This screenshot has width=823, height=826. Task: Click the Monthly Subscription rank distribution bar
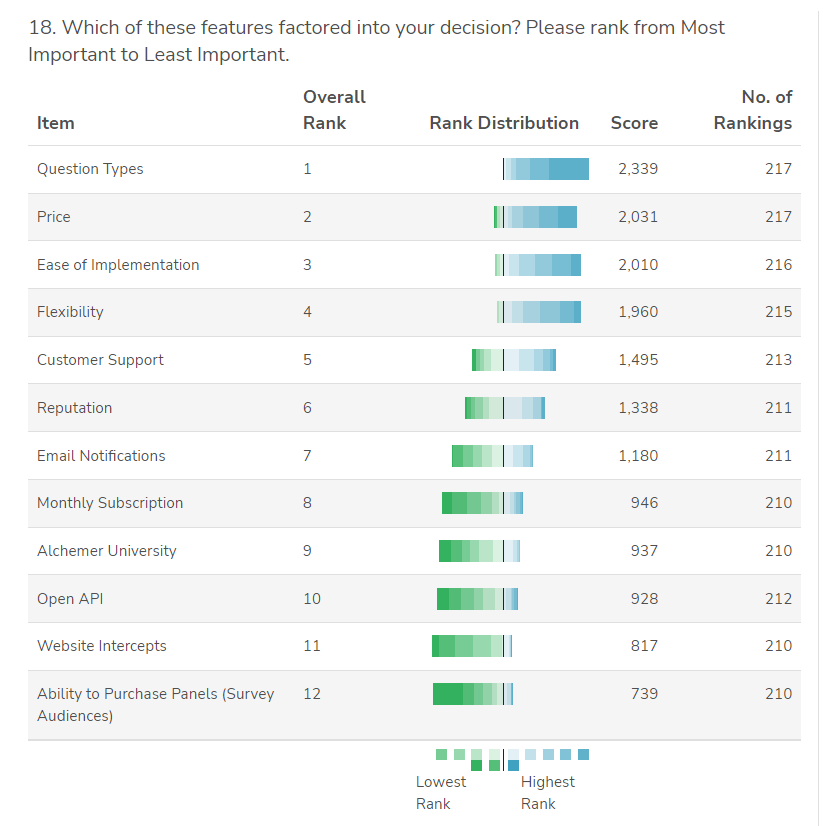coord(482,503)
